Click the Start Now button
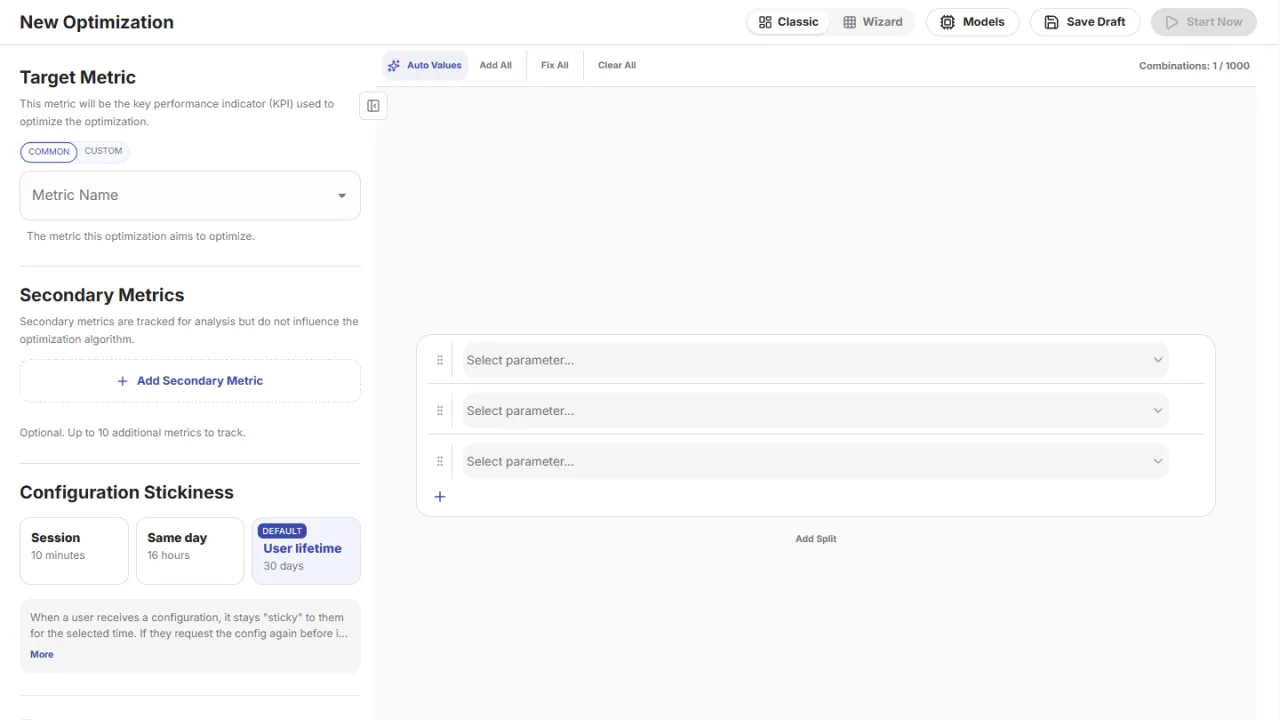This screenshot has height=720, width=1280. point(1204,22)
